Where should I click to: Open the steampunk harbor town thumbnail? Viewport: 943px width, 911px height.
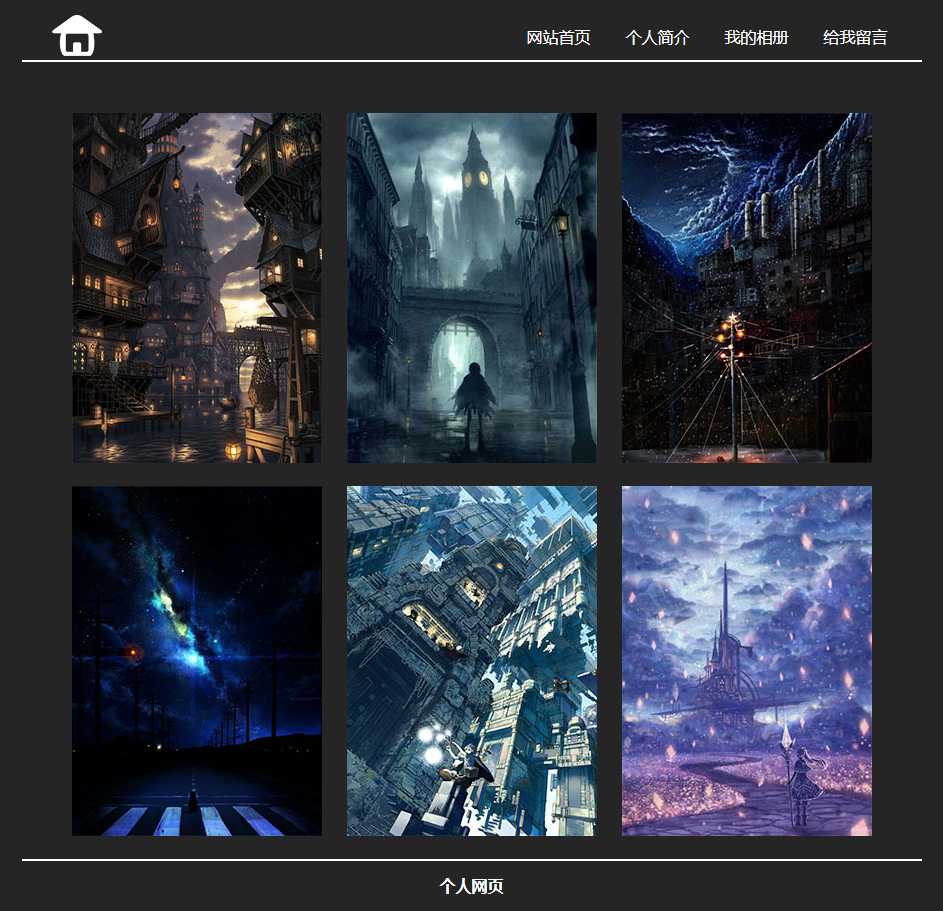click(197, 288)
